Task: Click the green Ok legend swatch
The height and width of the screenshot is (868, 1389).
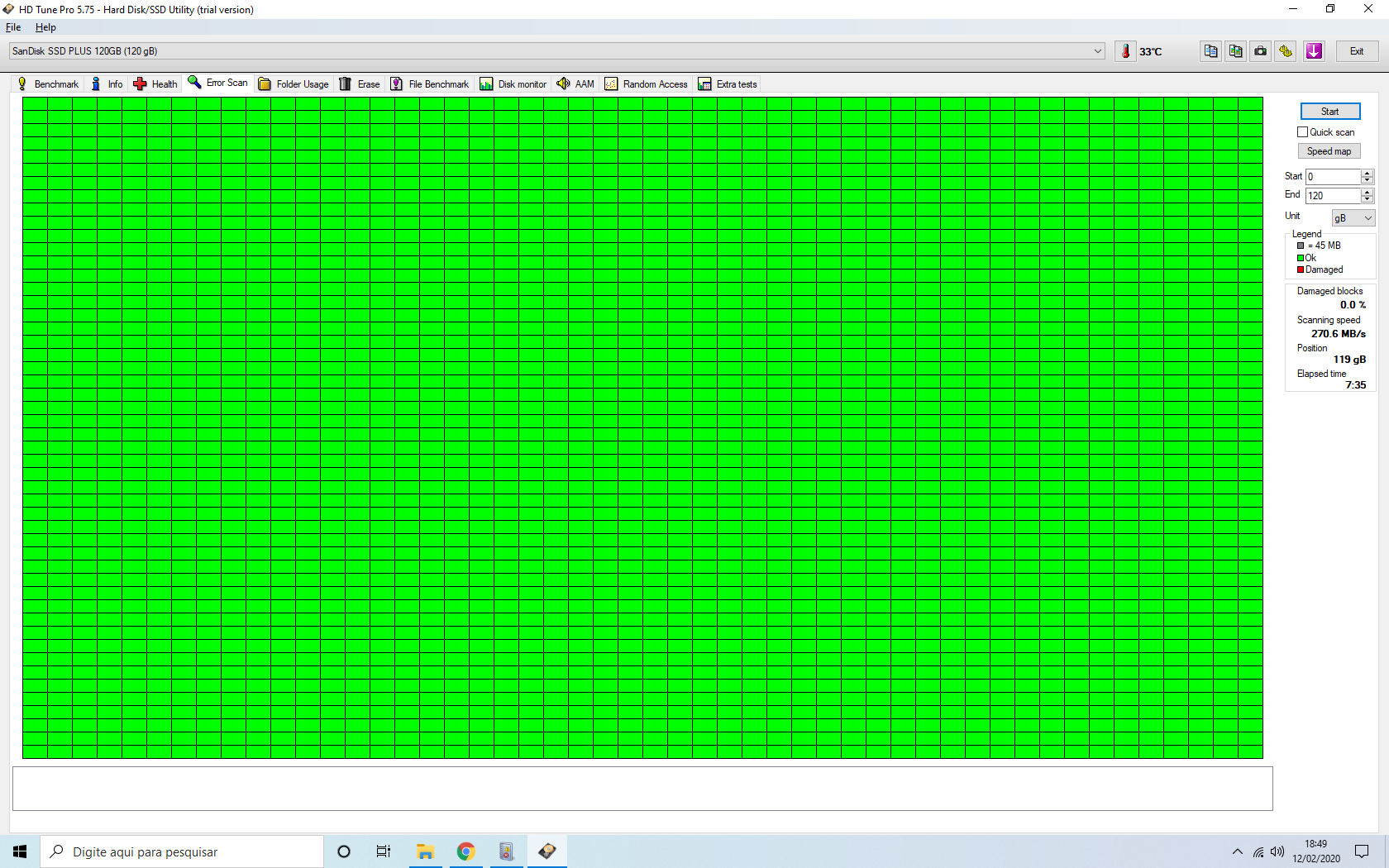Action: (x=1301, y=258)
